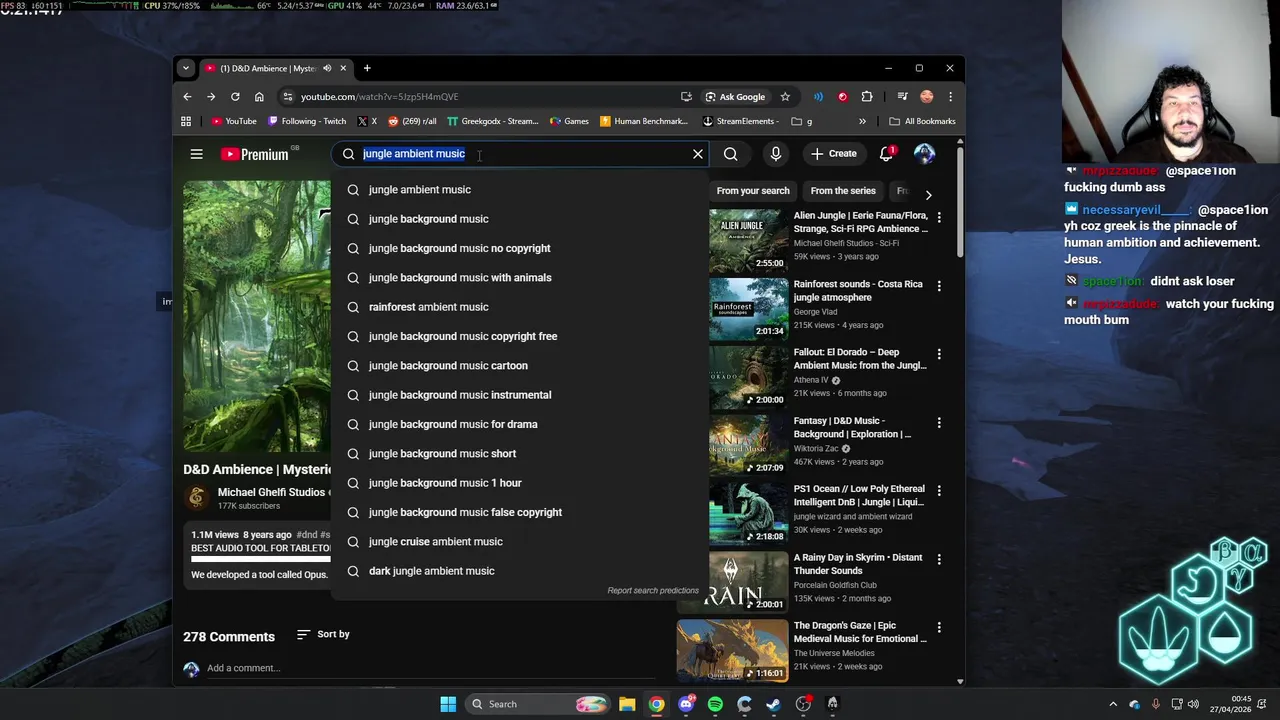Viewport: 1280px width, 720px height.
Task: Pick 'jungle background music cartoon' suggestion
Action: click(x=520, y=365)
